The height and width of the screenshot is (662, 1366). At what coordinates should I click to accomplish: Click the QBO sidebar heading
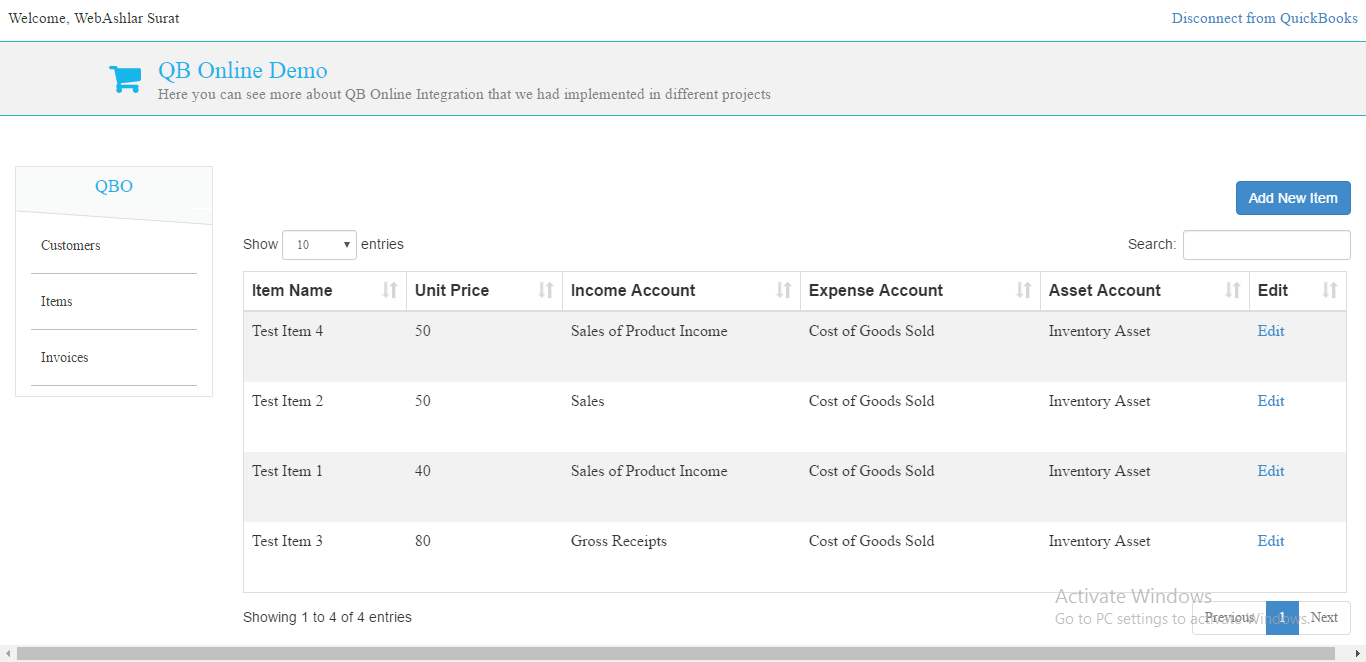tap(114, 186)
